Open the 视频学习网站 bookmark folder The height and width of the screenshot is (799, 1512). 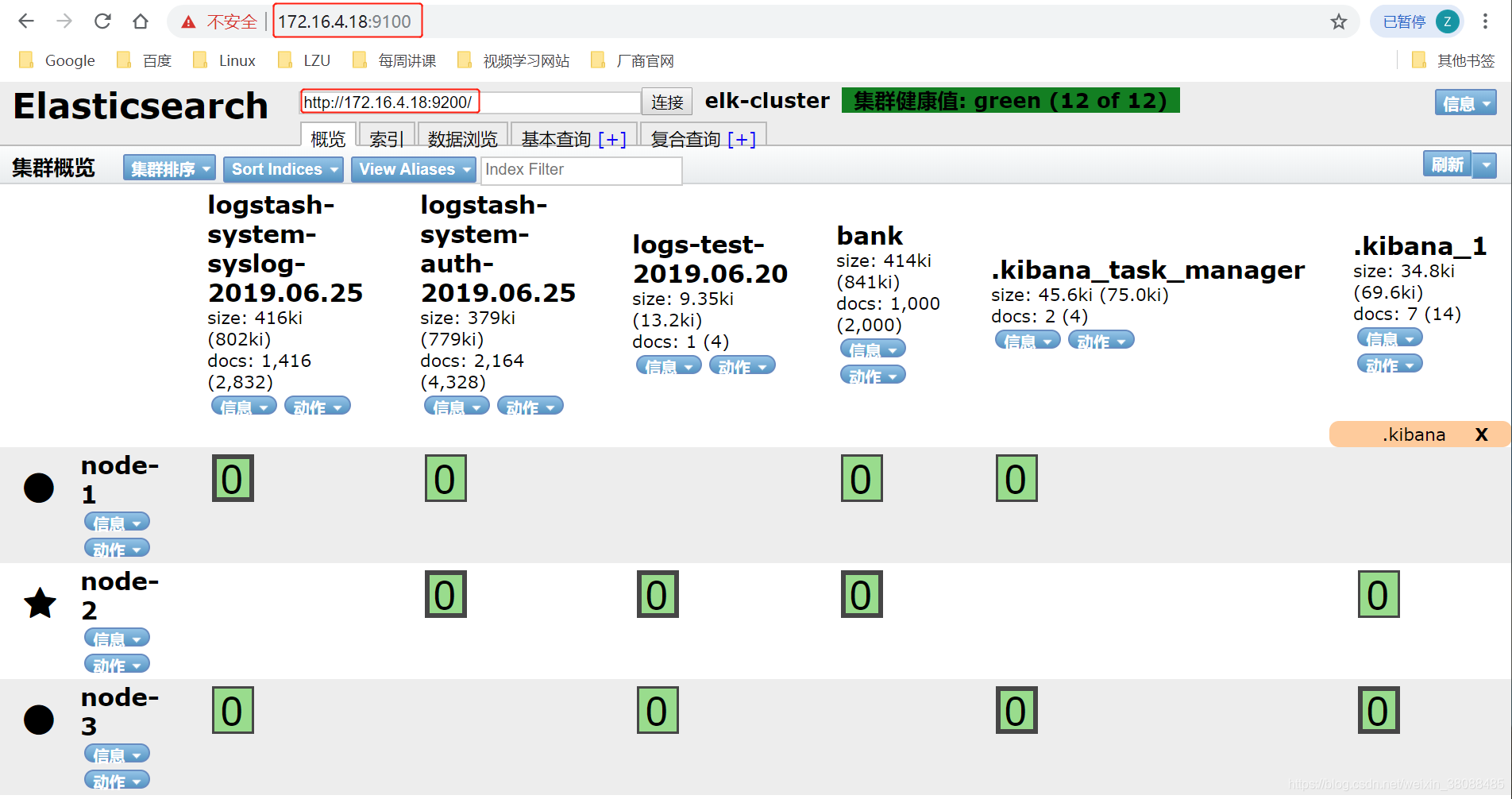click(514, 60)
